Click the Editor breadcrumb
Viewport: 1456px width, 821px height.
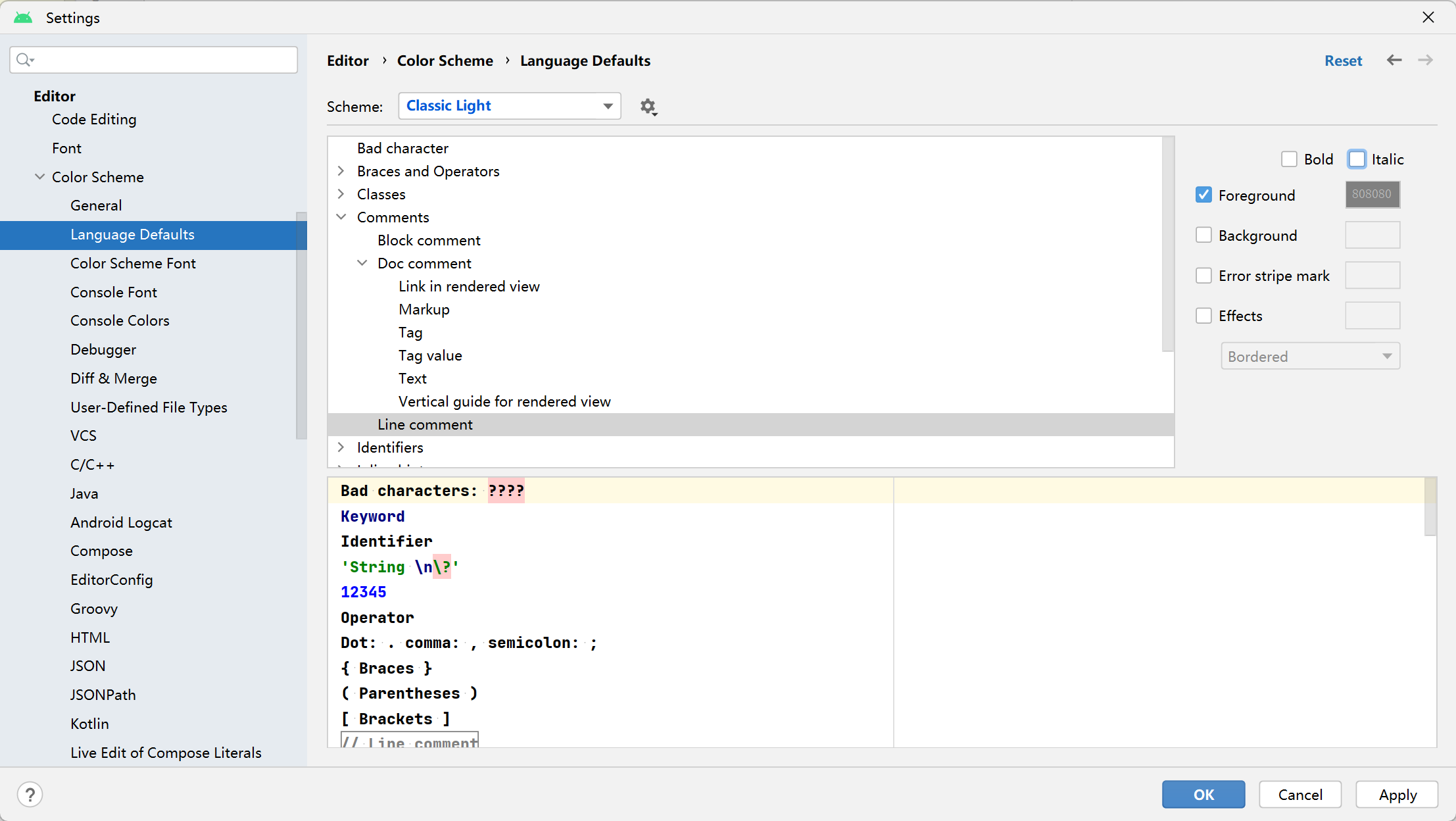click(348, 61)
